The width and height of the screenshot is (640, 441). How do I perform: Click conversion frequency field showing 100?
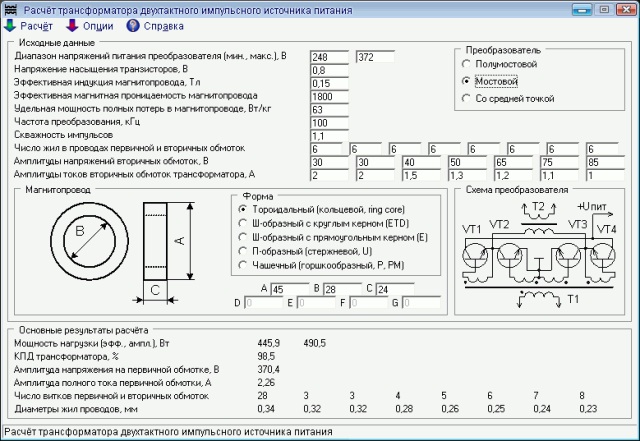329,122
